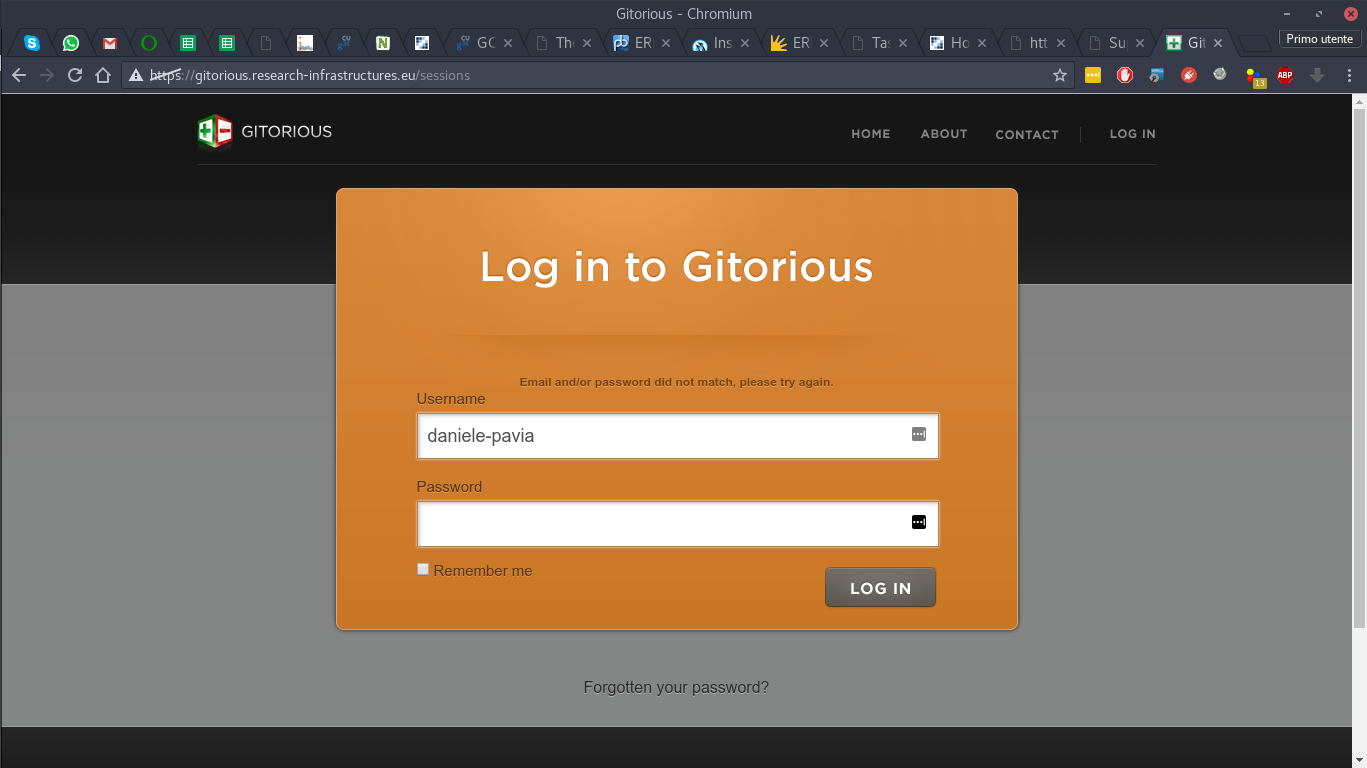1367x768 pixels.
Task: Focus the Username input field
Action: (x=677, y=436)
